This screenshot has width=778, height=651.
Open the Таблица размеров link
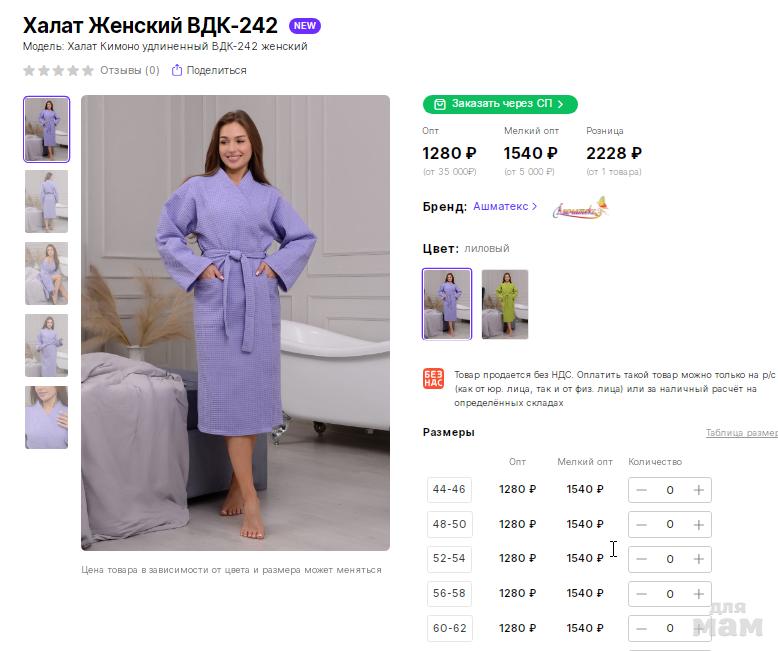pos(741,433)
